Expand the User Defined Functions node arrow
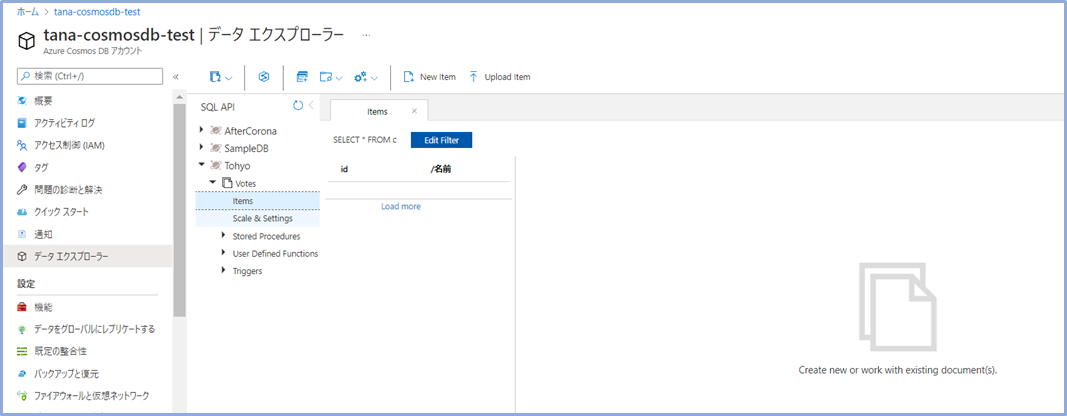The image size is (1067, 416). (x=224, y=253)
